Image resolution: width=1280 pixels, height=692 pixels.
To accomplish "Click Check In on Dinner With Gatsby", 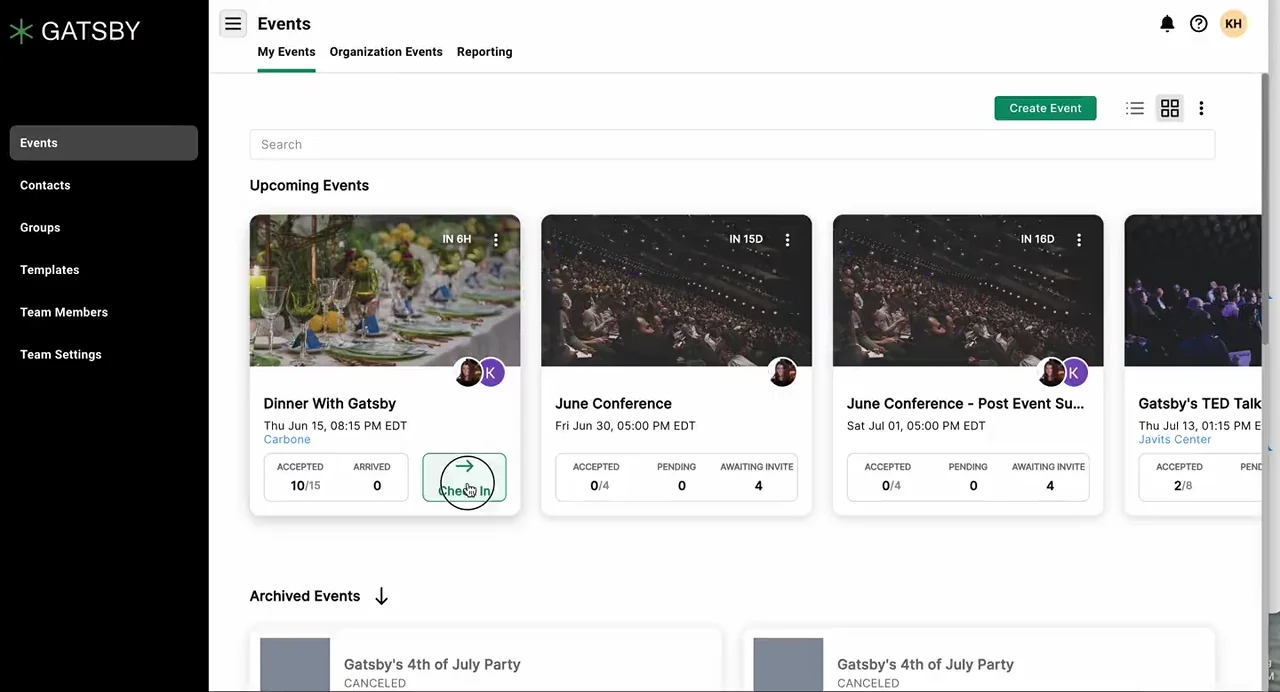I will pos(464,478).
